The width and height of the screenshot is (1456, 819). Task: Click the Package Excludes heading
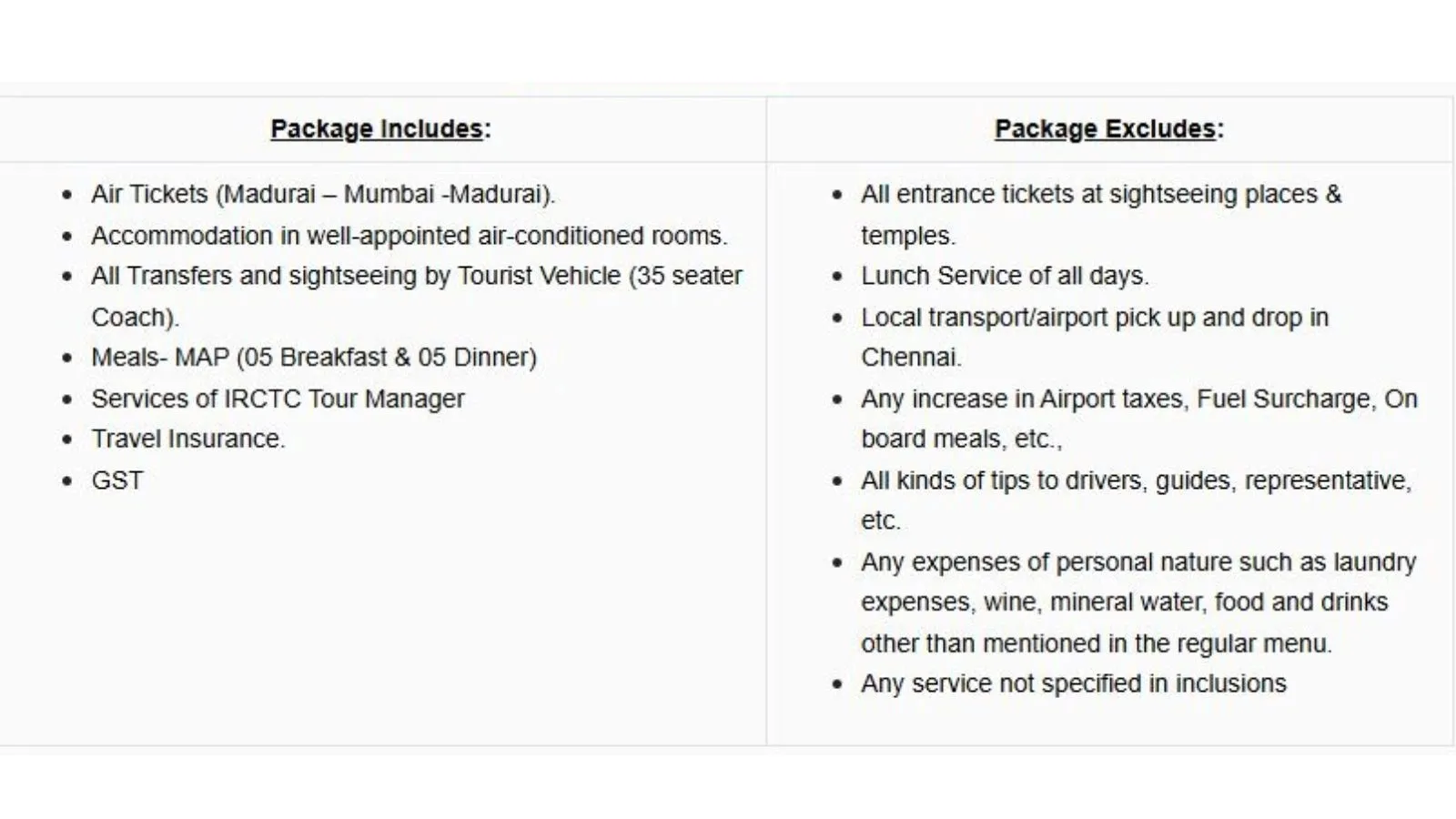(x=1108, y=129)
